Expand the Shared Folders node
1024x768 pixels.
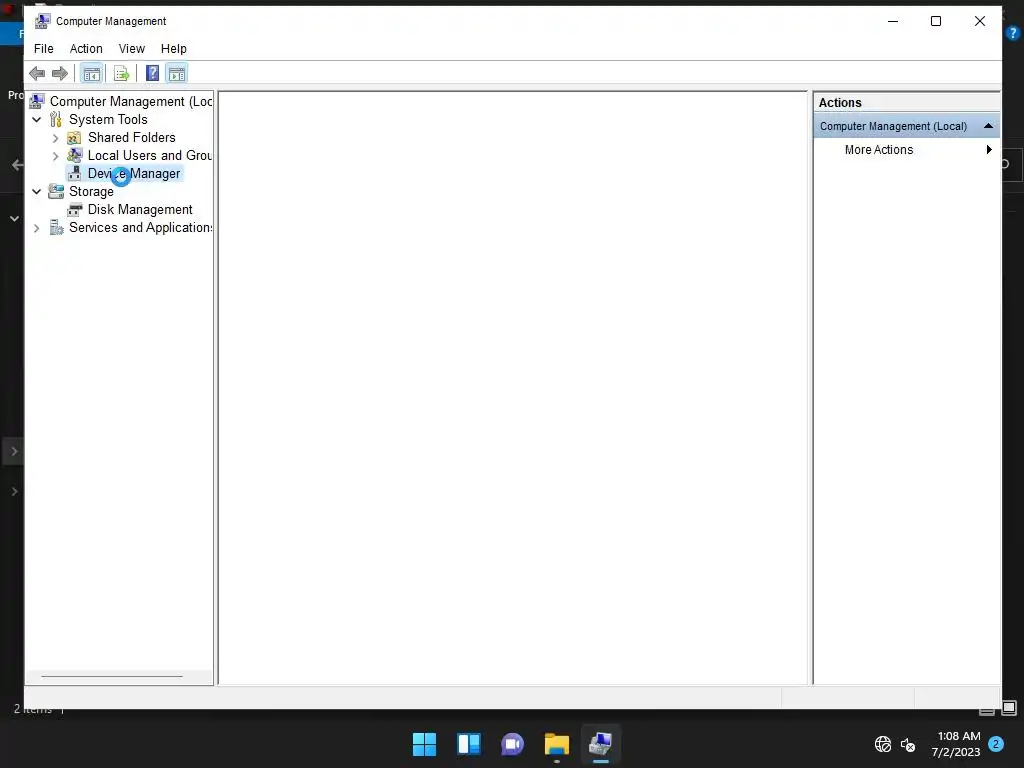56,138
